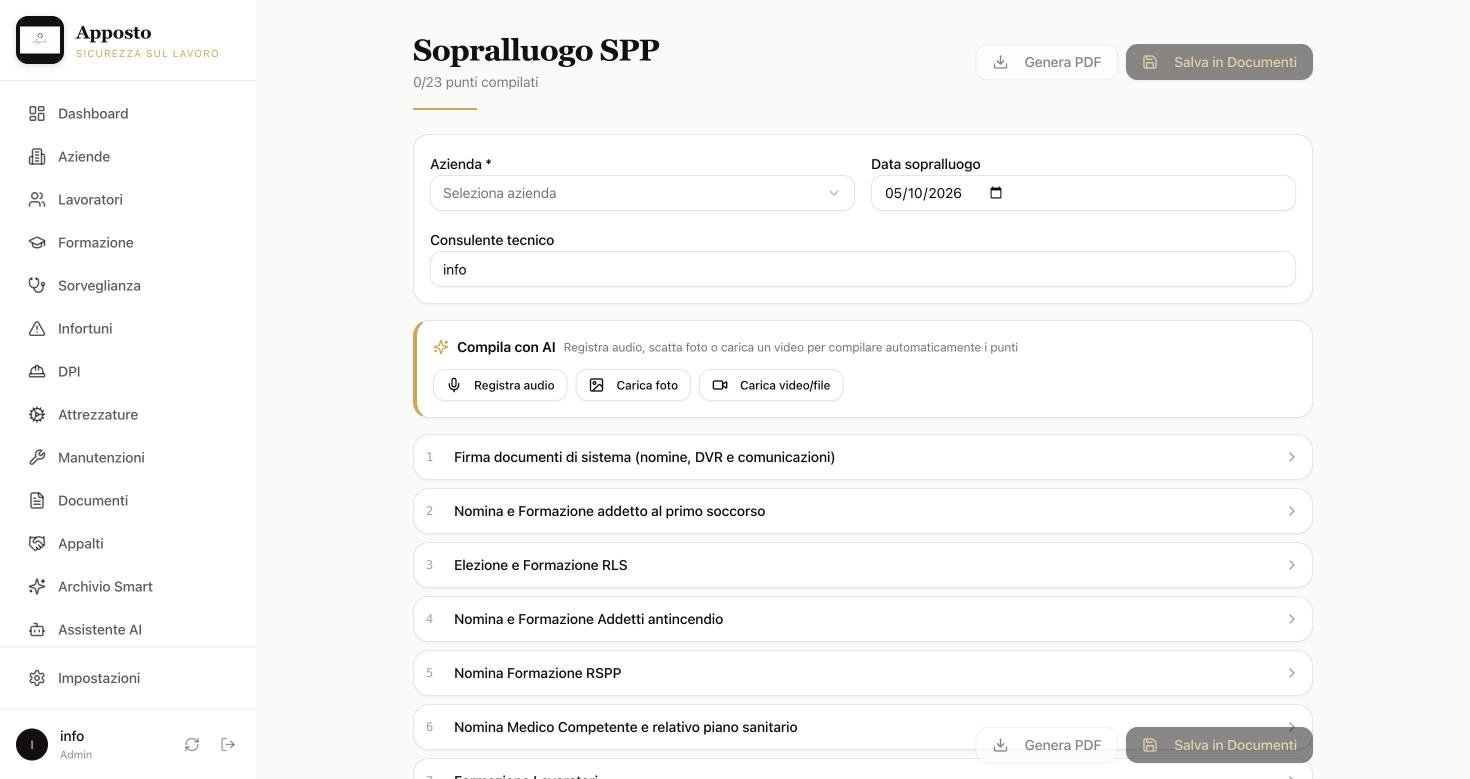1470x779 pixels.
Task: Open the Assistente AI sidebar item
Action: coord(128,629)
